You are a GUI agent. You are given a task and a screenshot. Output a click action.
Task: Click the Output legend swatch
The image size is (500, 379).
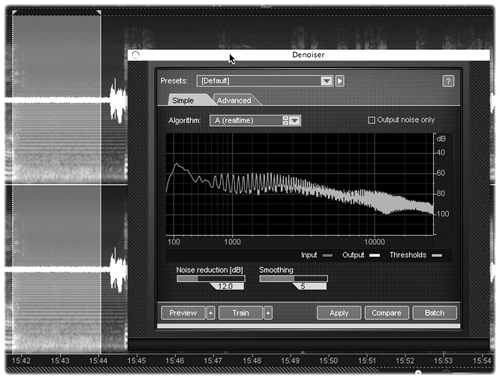[374, 255]
